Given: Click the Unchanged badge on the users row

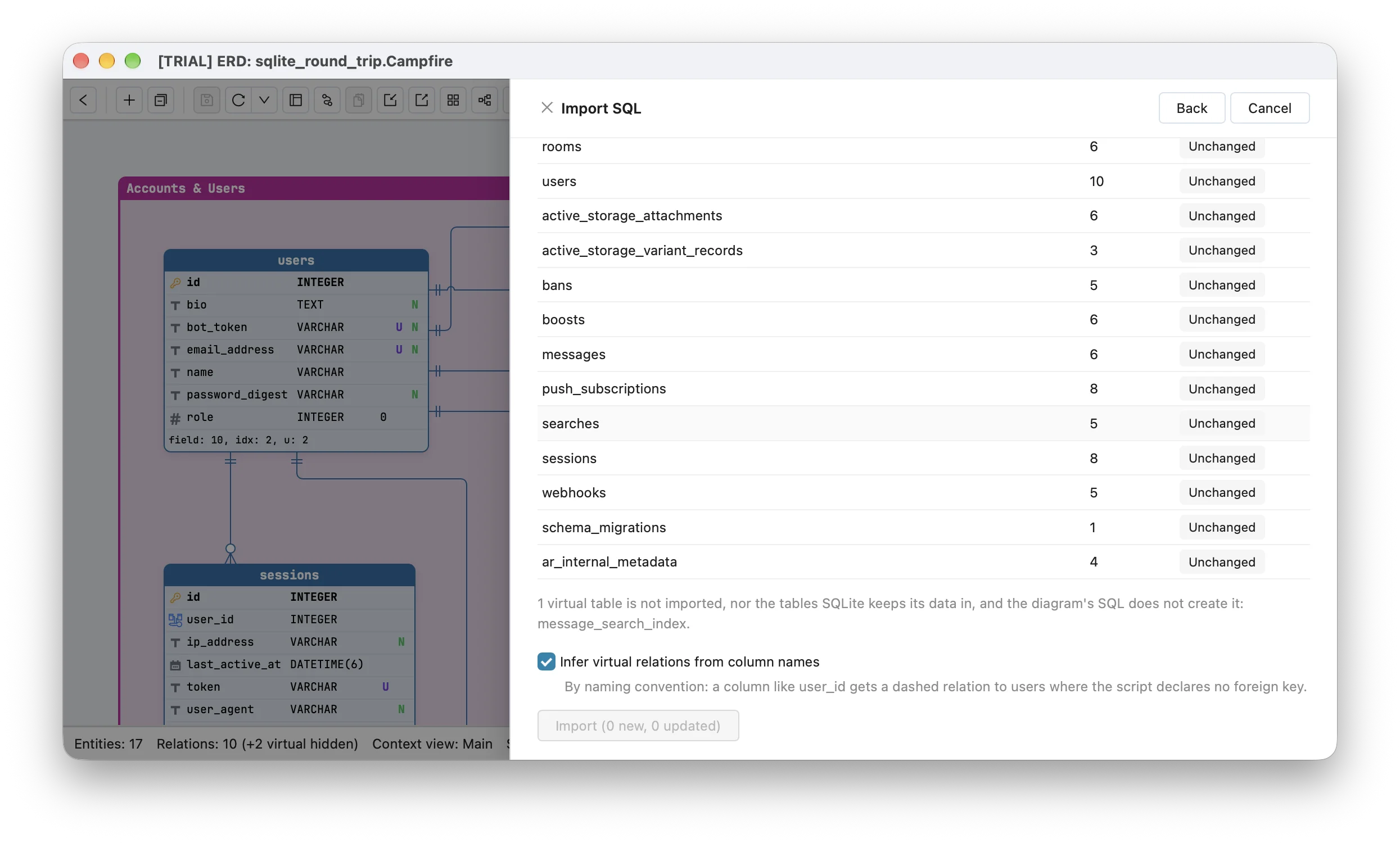Looking at the screenshot, I should [x=1222, y=181].
